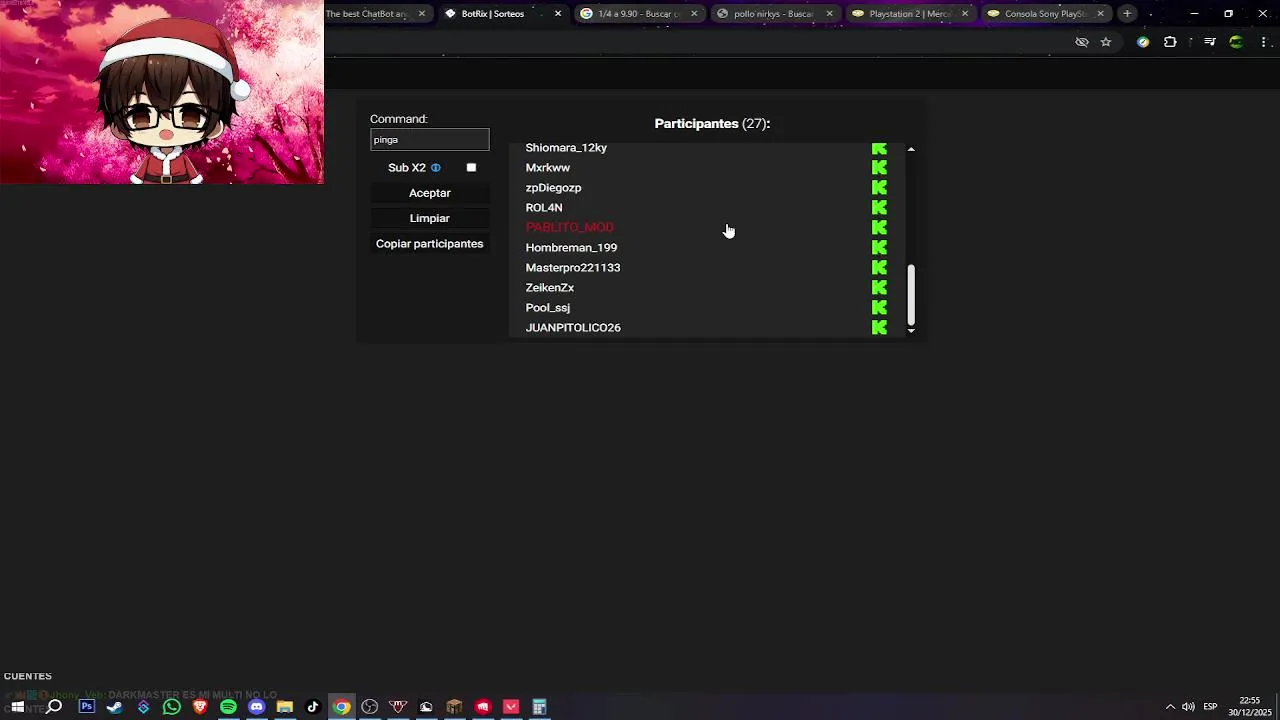Open the volume control in system tray
Image resolution: width=1280 pixels, height=720 pixels.
click(x=1188, y=707)
